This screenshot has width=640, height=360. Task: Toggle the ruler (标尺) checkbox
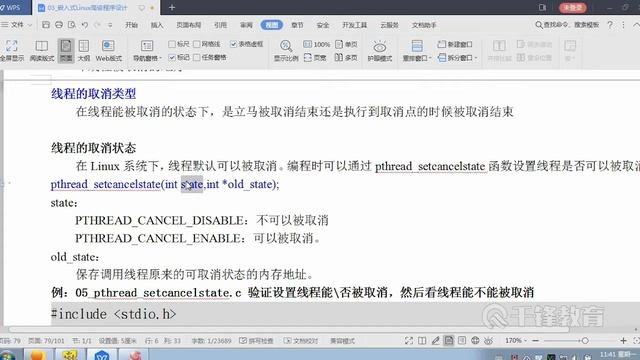click(x=172, y=44)
